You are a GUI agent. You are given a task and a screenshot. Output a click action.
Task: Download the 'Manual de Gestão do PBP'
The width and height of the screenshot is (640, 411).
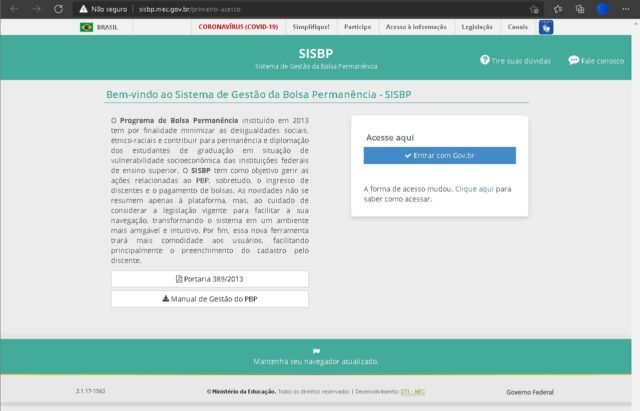coord(210,299)
